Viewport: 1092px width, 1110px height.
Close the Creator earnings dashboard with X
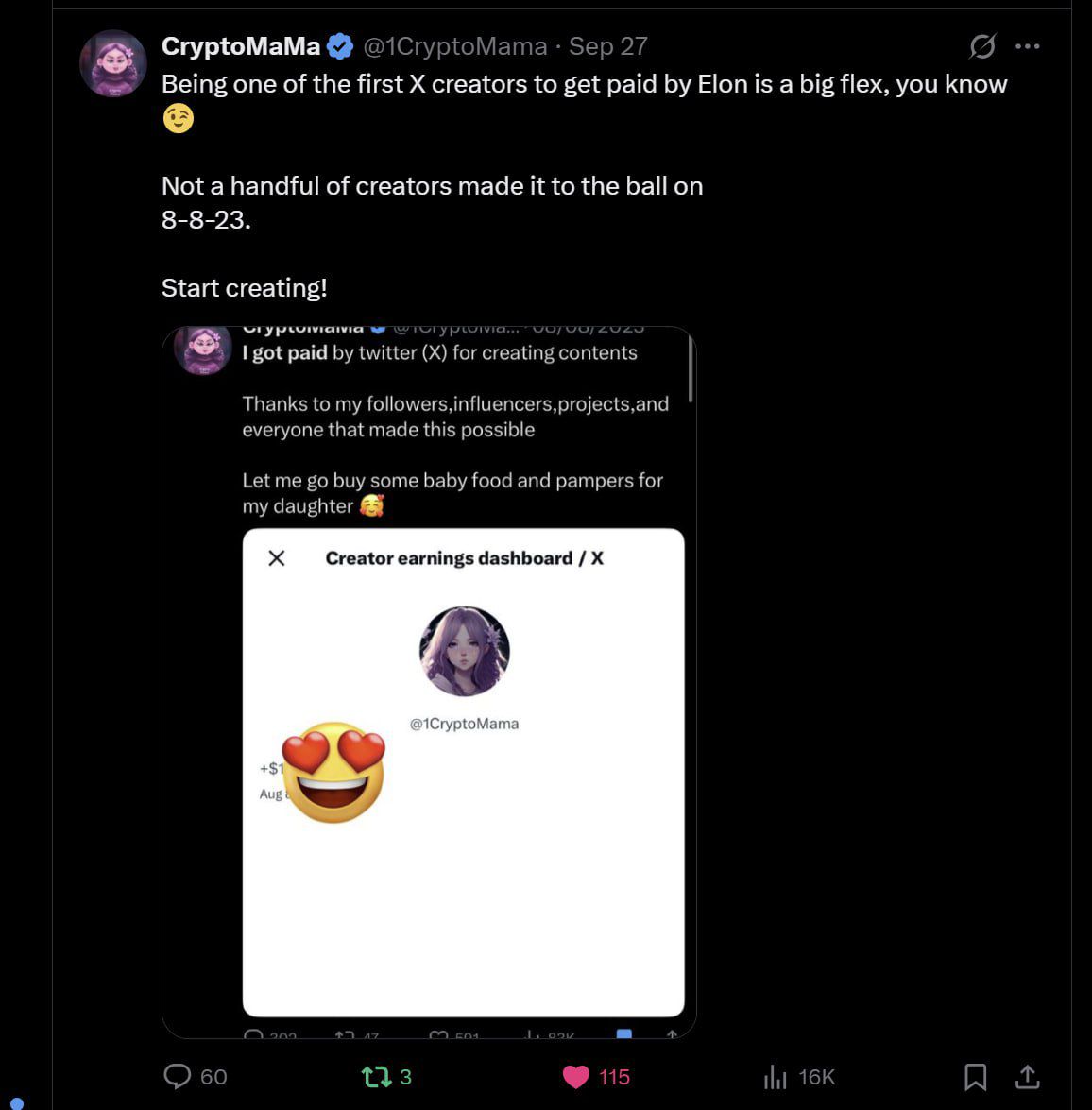[277, 558]
